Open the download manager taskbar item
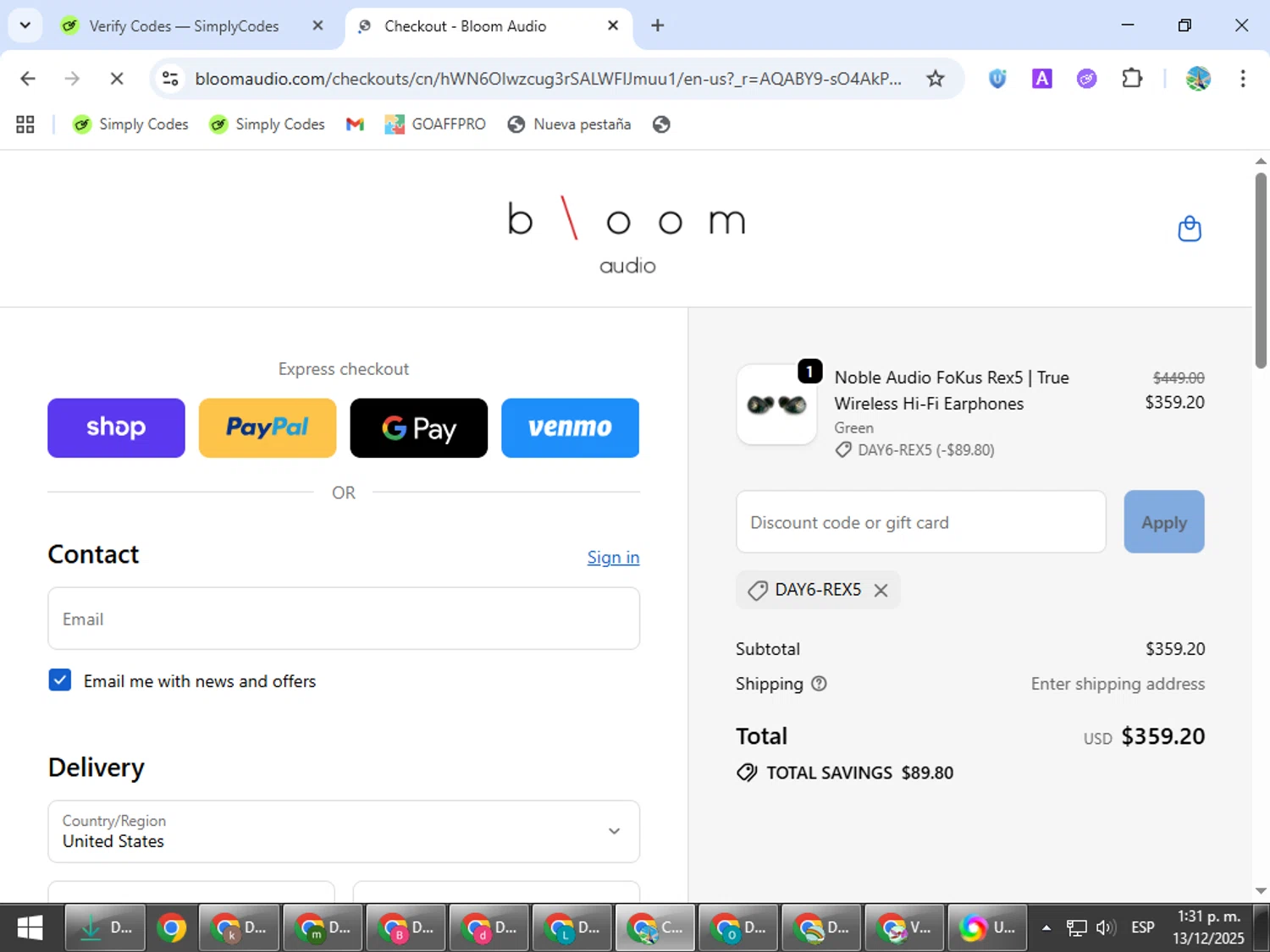 click(x=105, y=928)
